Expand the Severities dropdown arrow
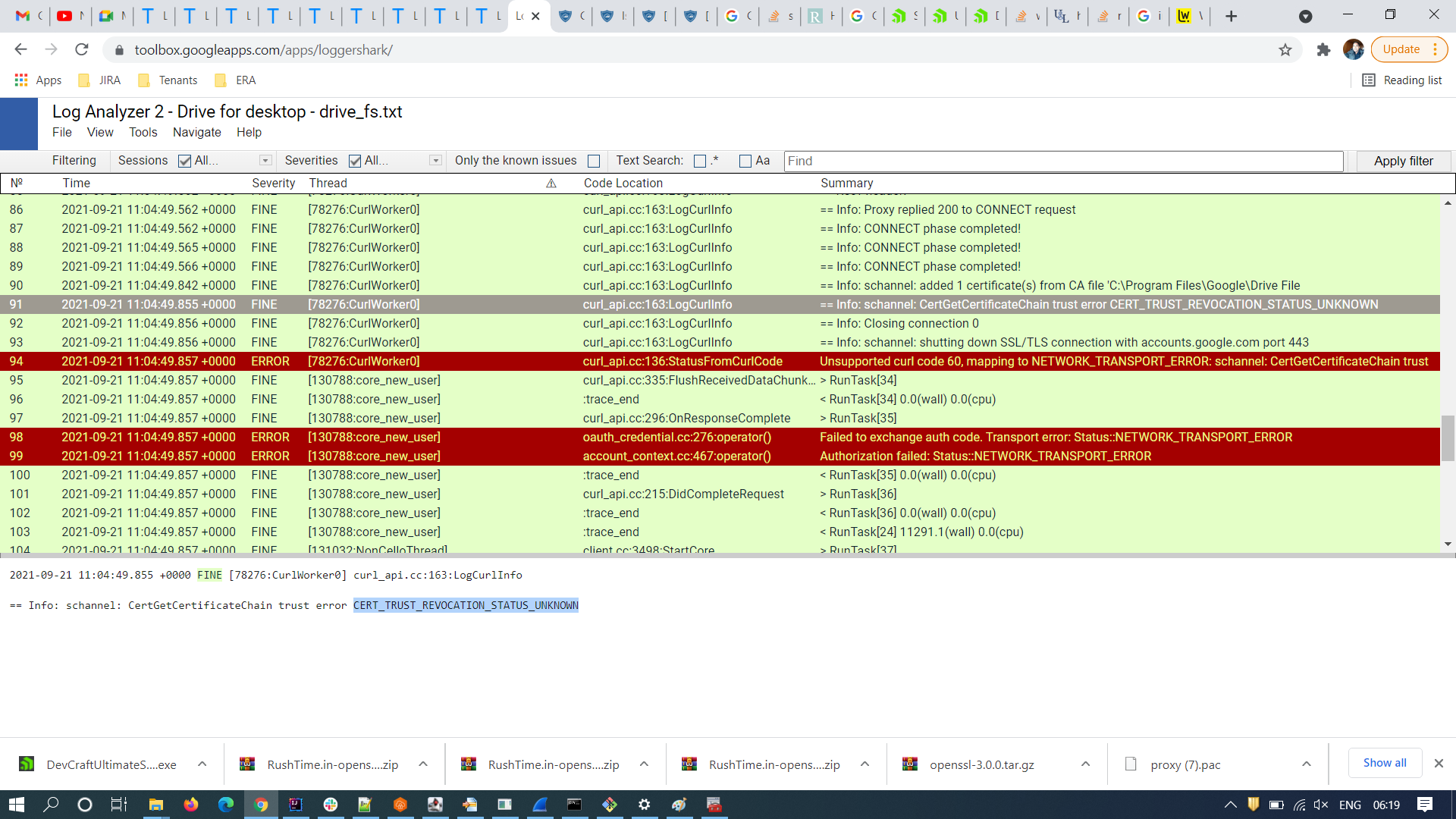 [435, 161]
